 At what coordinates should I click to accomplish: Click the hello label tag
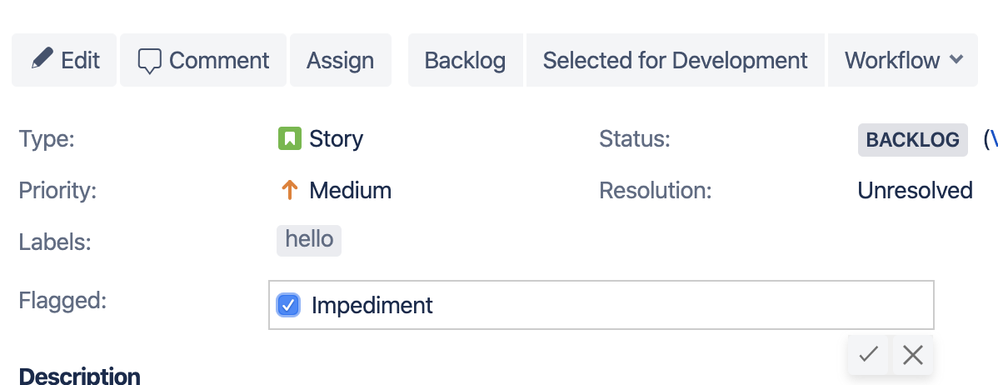tap(309, 240)
